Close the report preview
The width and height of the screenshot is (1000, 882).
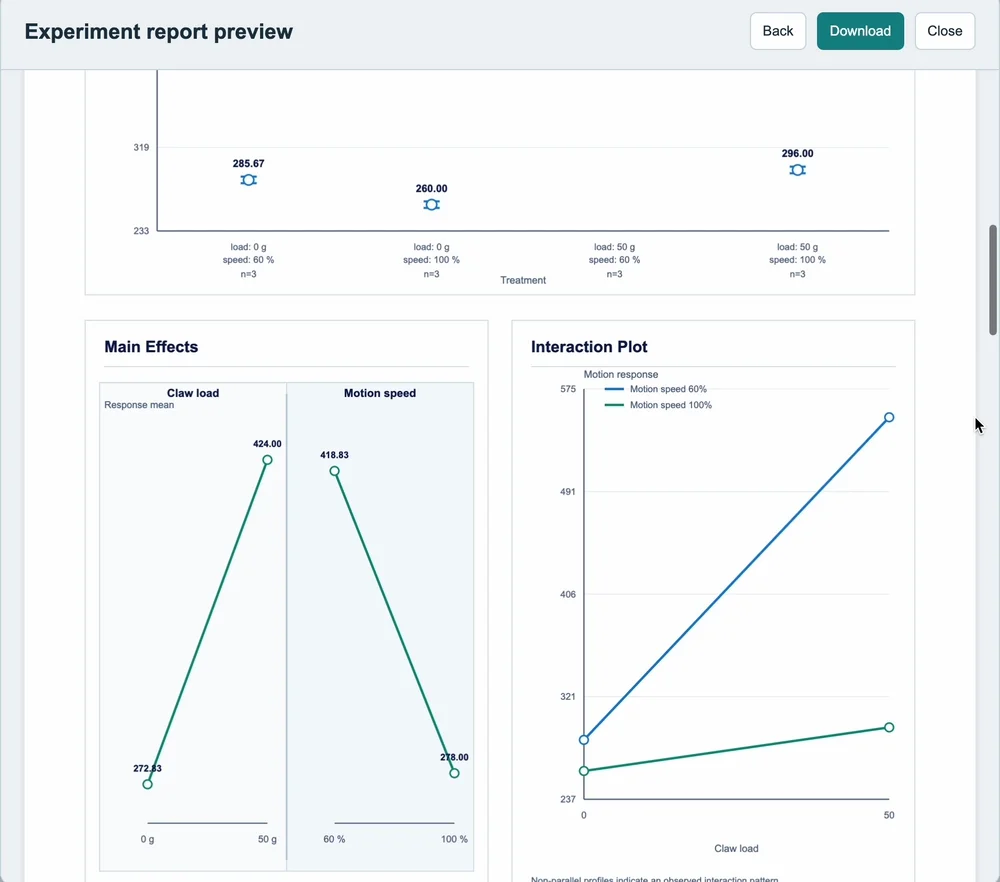coord(945,31)
